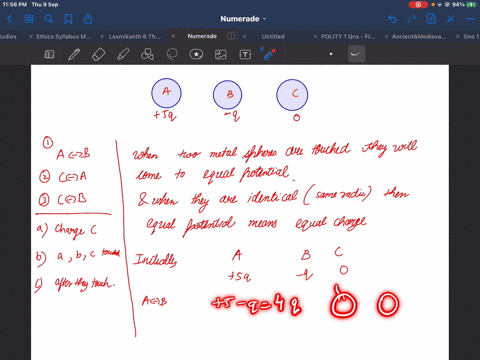The width and height of the screenshot is (480, 360).
Task: Switch to the Laxmikanth 6 Th... tab
Action: coord(135,37)
